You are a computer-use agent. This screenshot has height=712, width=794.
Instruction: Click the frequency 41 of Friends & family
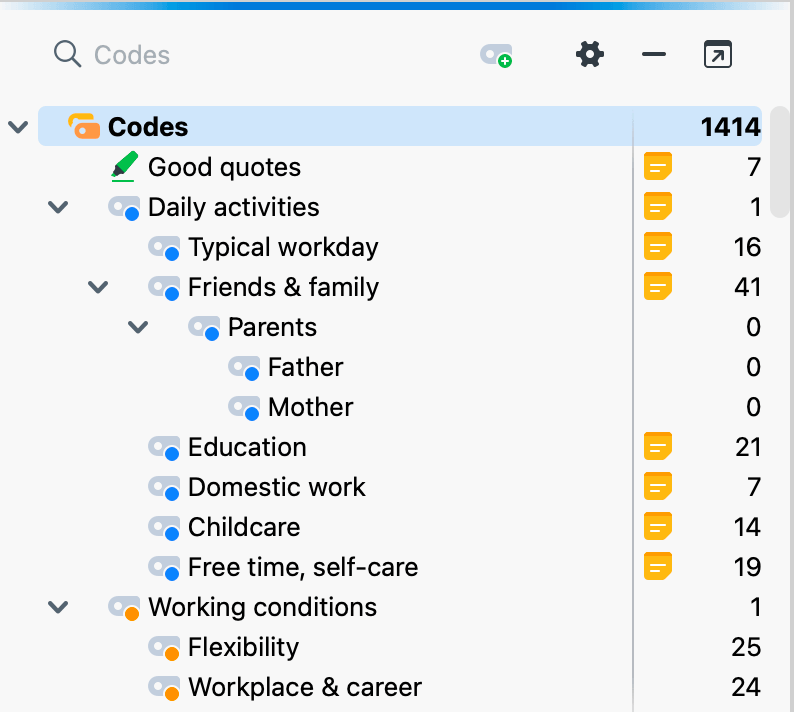click(747, 287)
